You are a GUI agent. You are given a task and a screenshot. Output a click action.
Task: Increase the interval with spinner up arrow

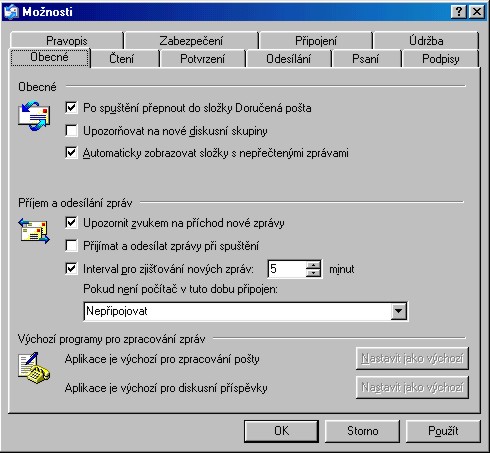tap(313, 265)
